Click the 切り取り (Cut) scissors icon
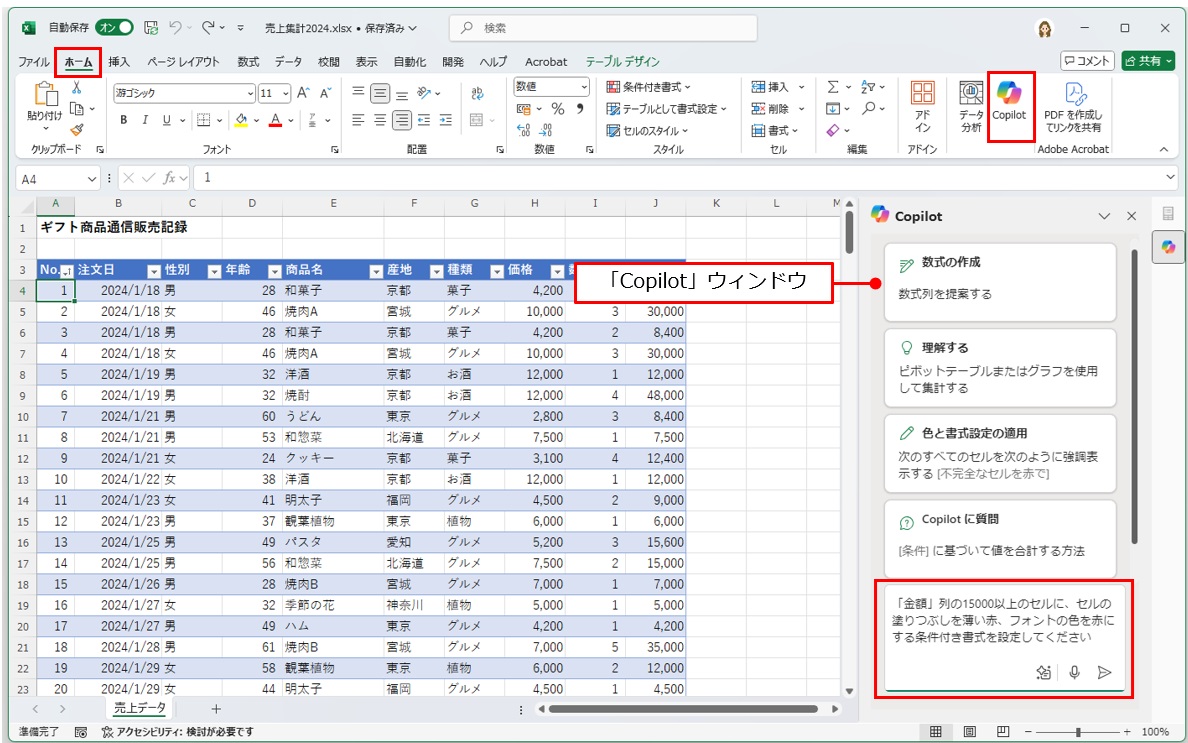This screenshot has width=1188, height=743. point(77,88)
